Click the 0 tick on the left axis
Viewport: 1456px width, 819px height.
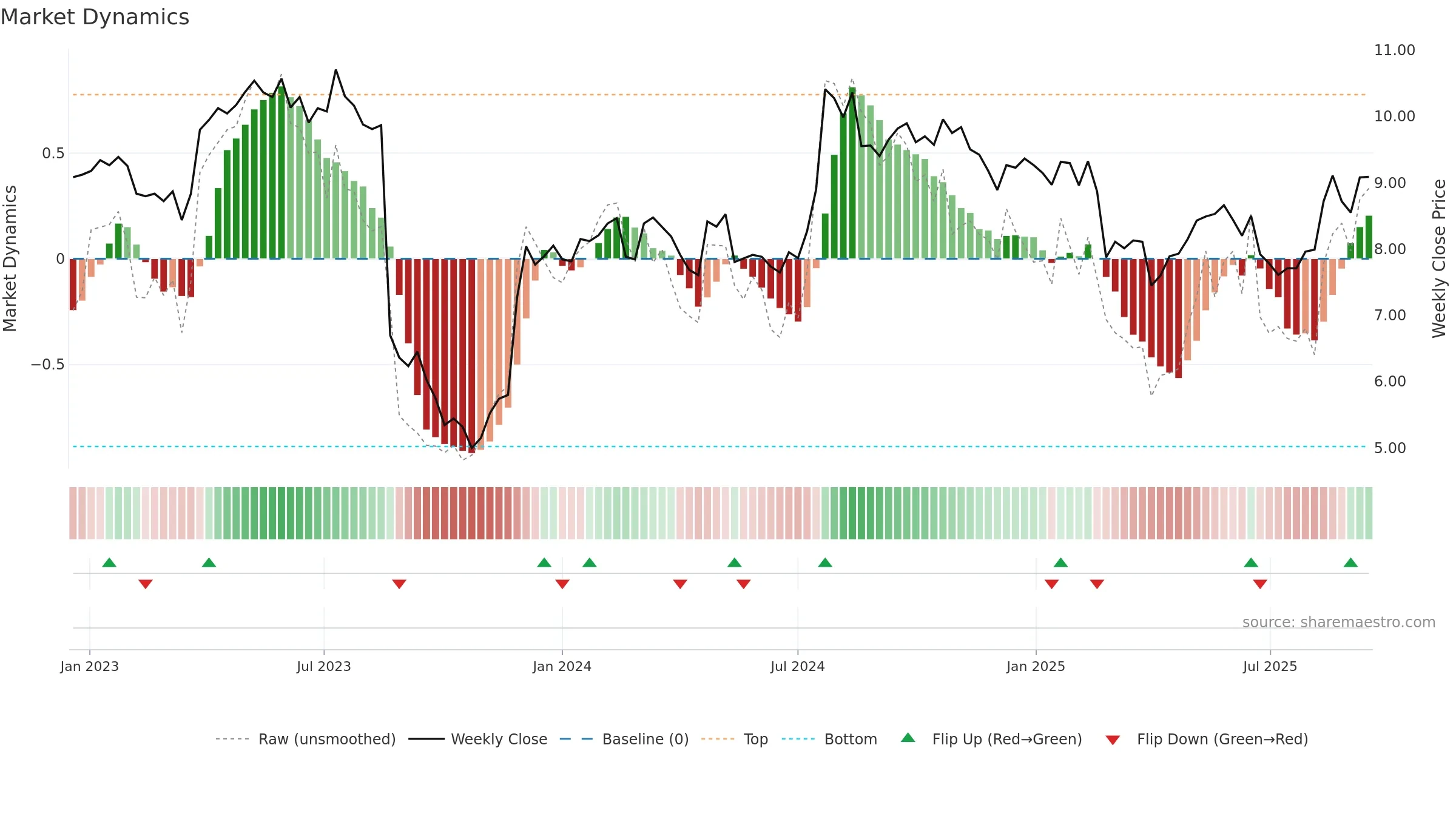(x=60, y=259)
